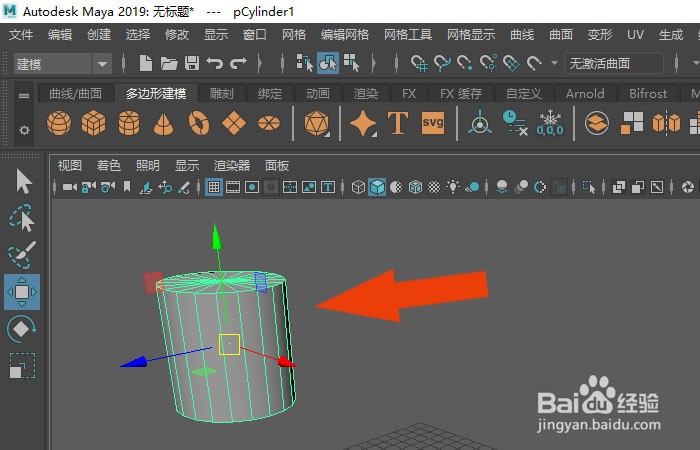Open the shelf menu icon beside tabs

pos(24,96)
